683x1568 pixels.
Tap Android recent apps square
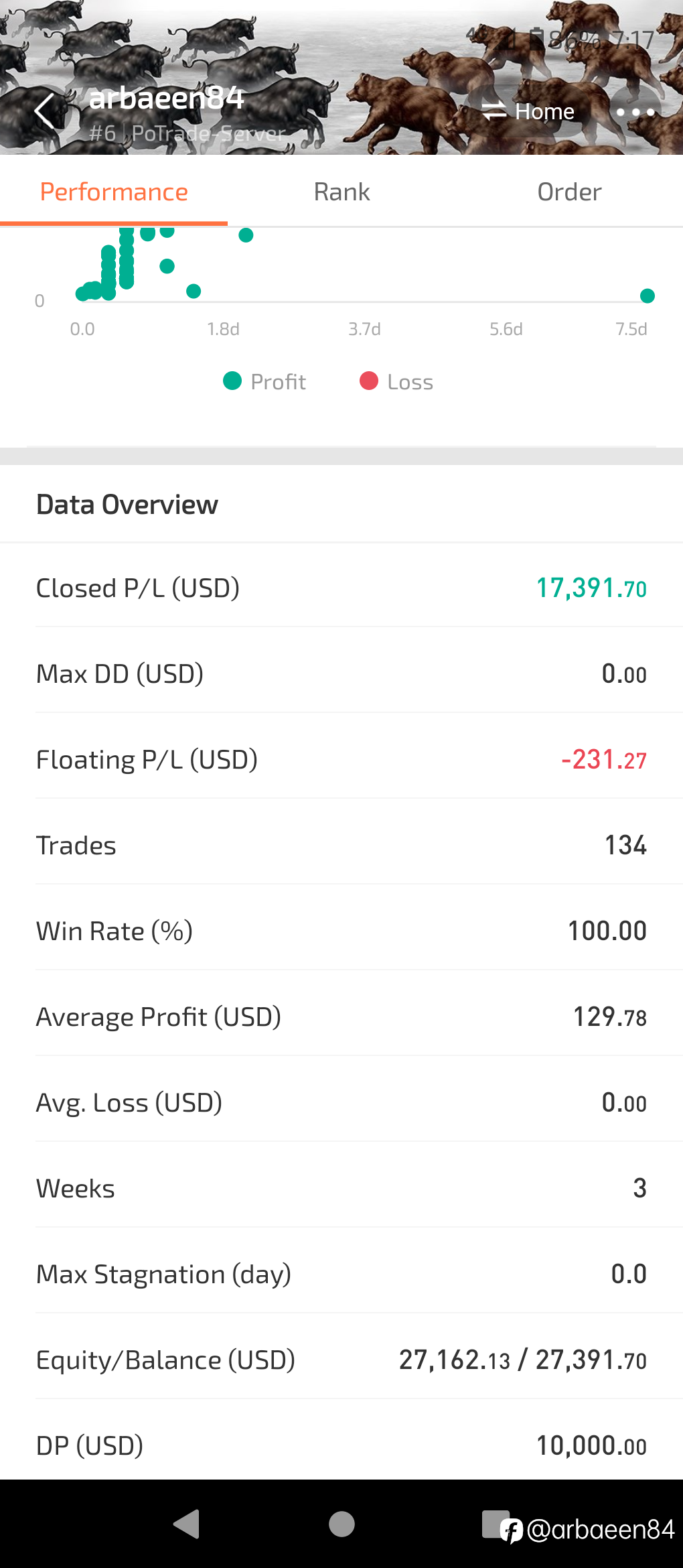point(496,1524)
